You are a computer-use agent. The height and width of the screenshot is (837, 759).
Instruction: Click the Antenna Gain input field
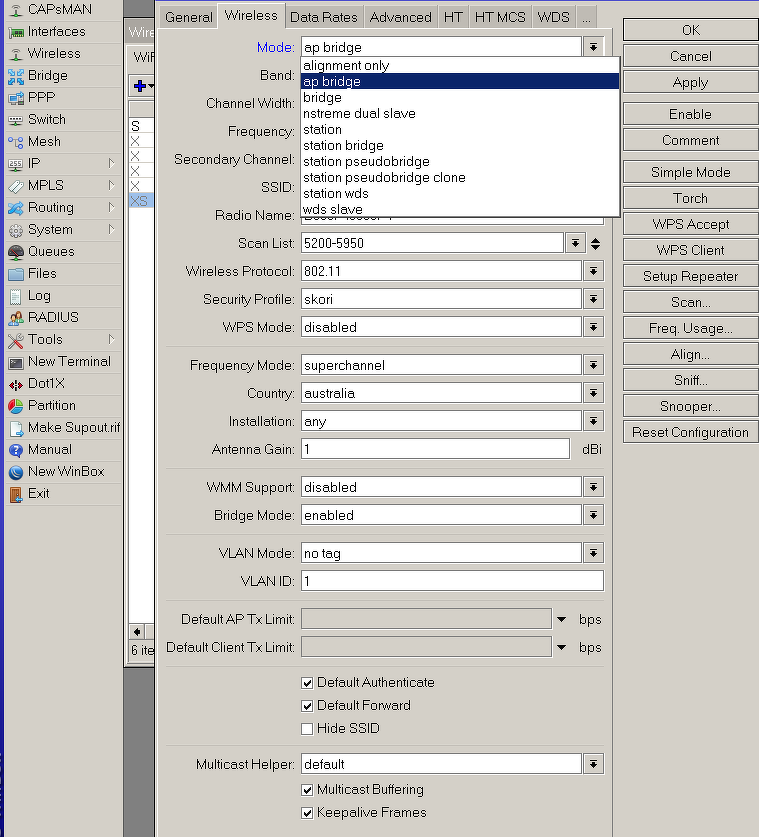point(436,449)
